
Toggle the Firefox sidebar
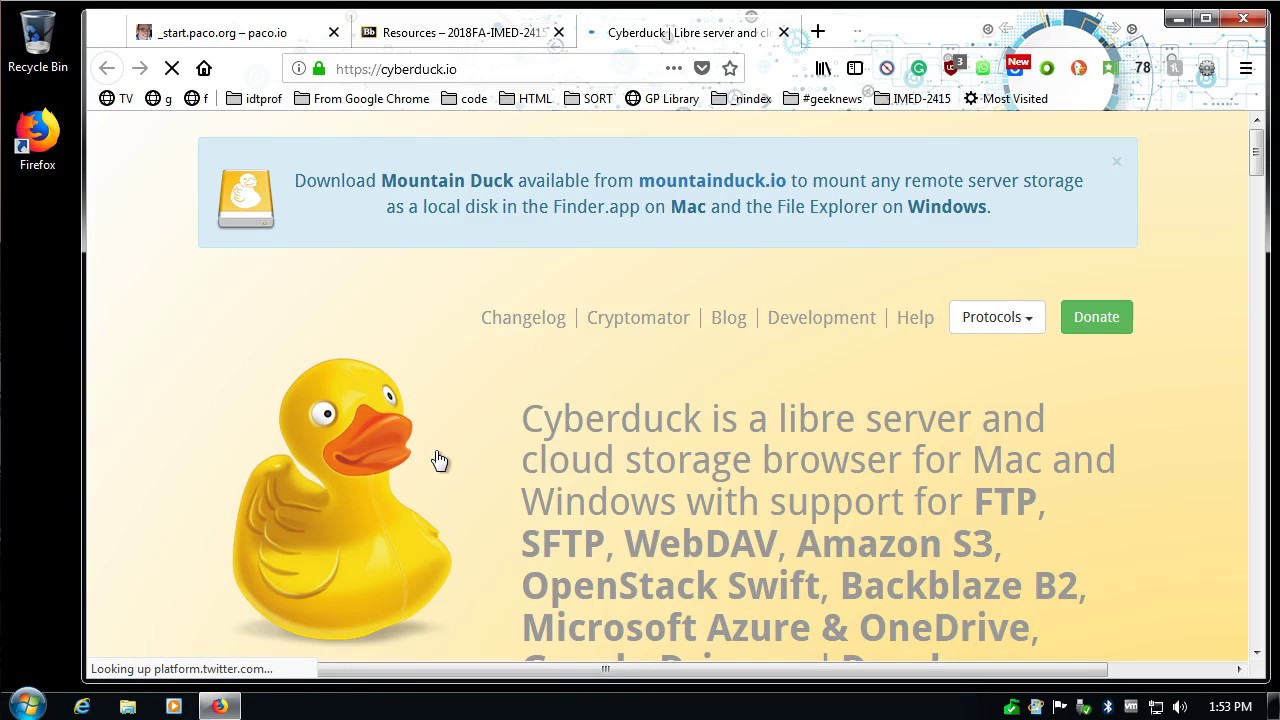point(855,68)
